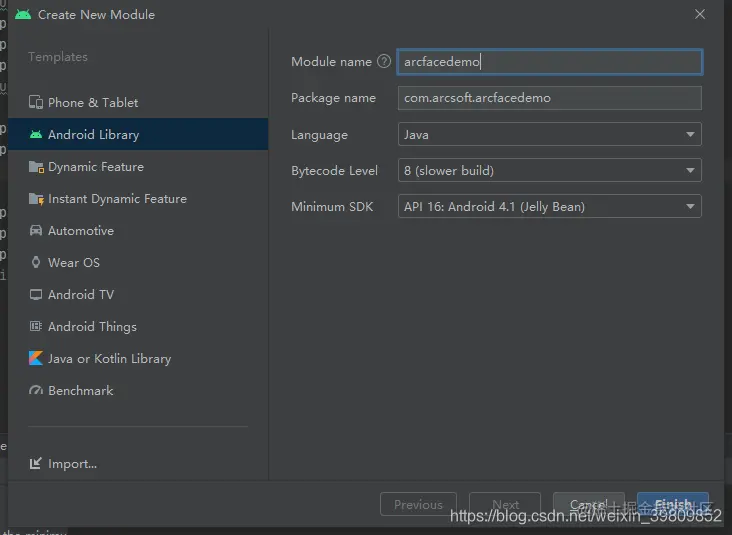Select Instant Dynamic Feature template
The height and width of the screenshot is (535, 732).
tap(138, 199)
